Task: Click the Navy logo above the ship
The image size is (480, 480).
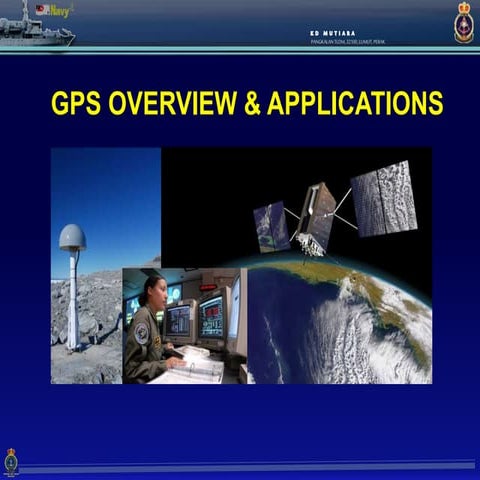Action: click(54, 12)
